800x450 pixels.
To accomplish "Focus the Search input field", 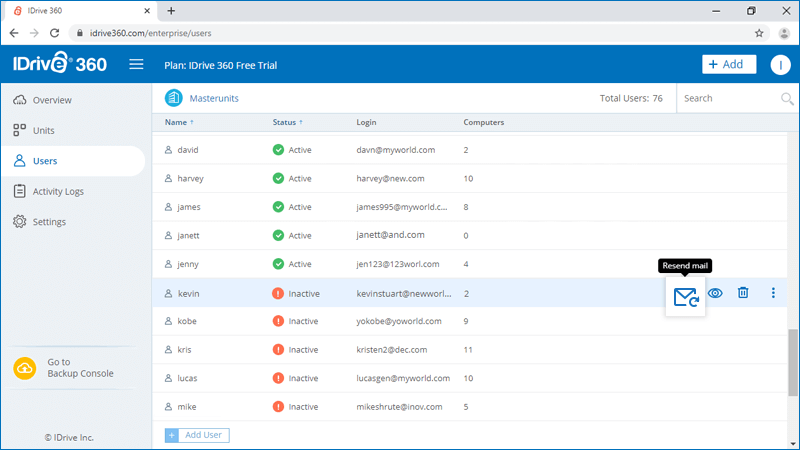I will (x=729, y=98).
